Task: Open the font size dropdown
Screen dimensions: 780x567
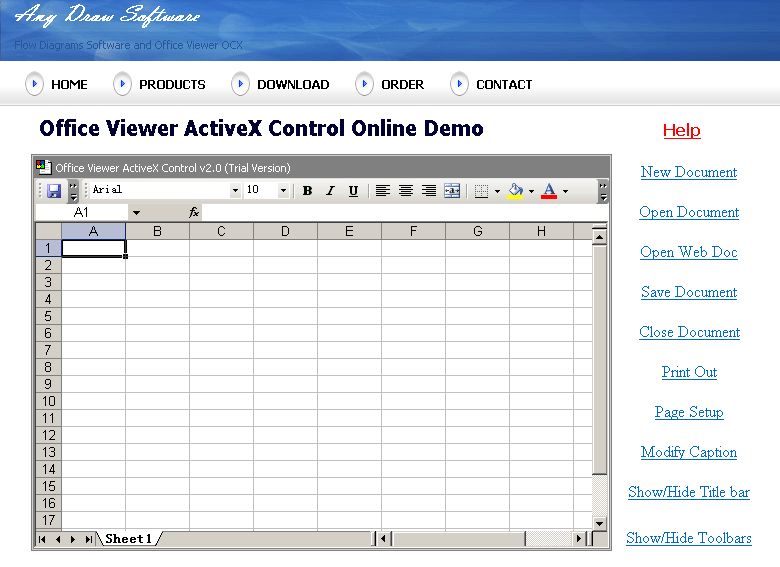Action: (x=283, y=191)
